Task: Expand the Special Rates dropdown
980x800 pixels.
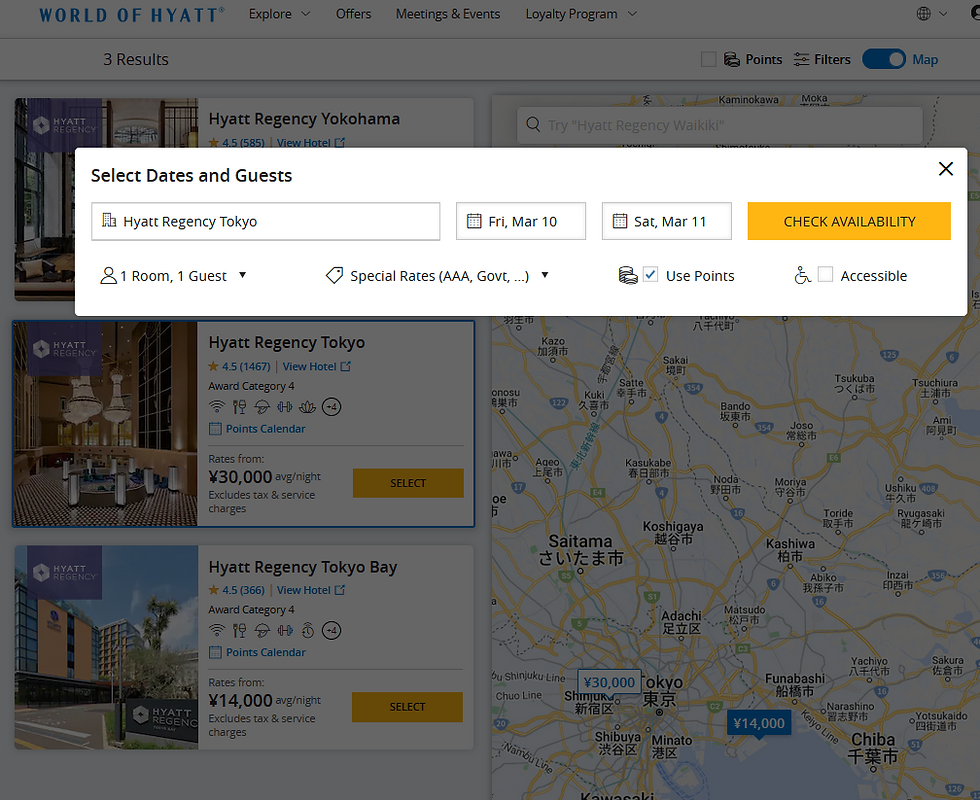Action: 437,276
